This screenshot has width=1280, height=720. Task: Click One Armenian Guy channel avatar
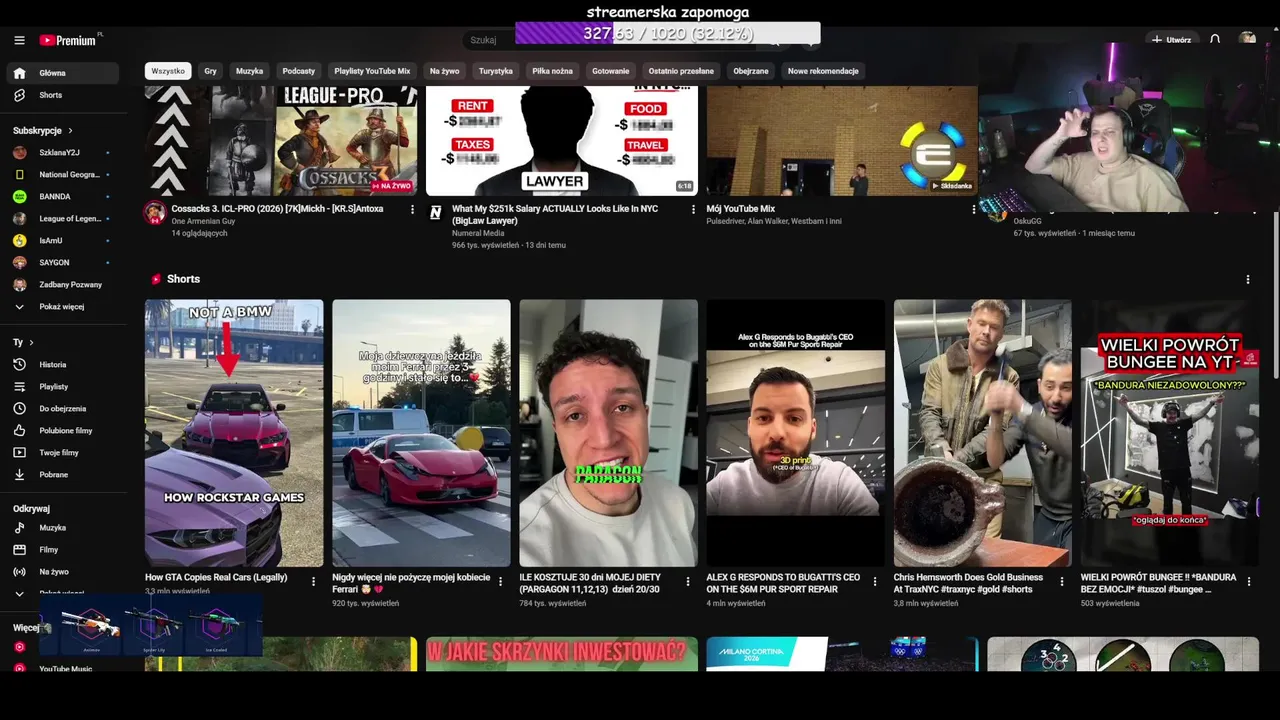point(155,213)
